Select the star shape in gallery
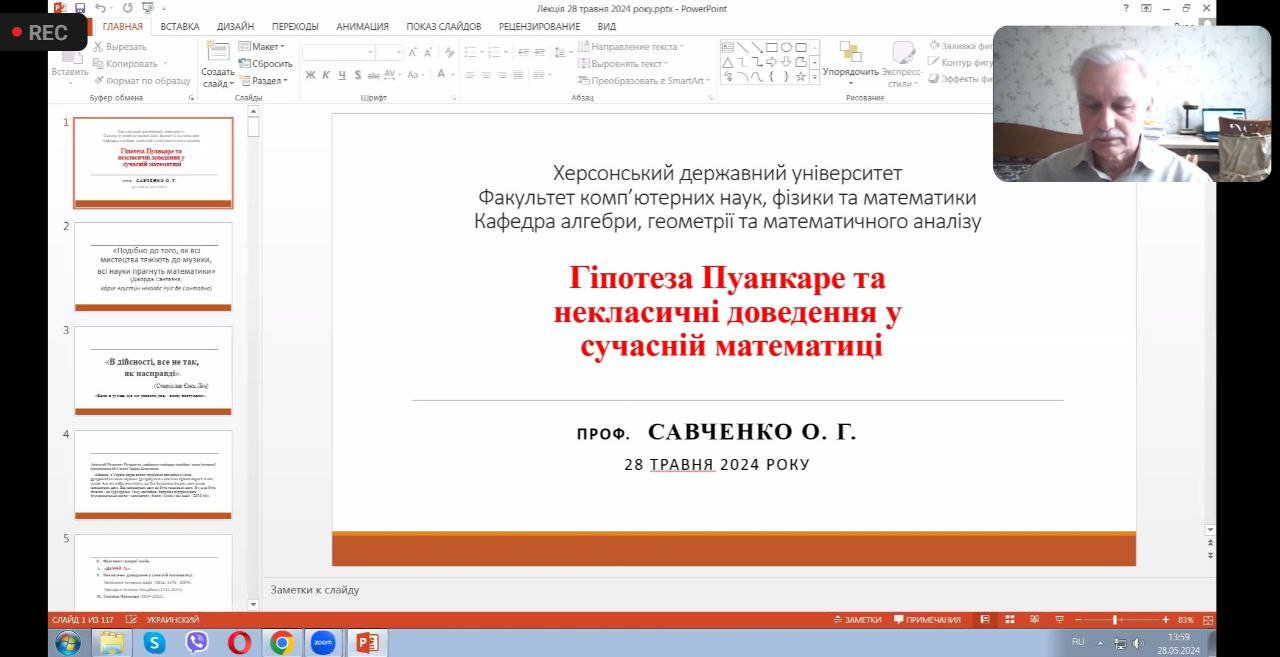Screen dimensions: 1280x657 [x=801, y=76]
